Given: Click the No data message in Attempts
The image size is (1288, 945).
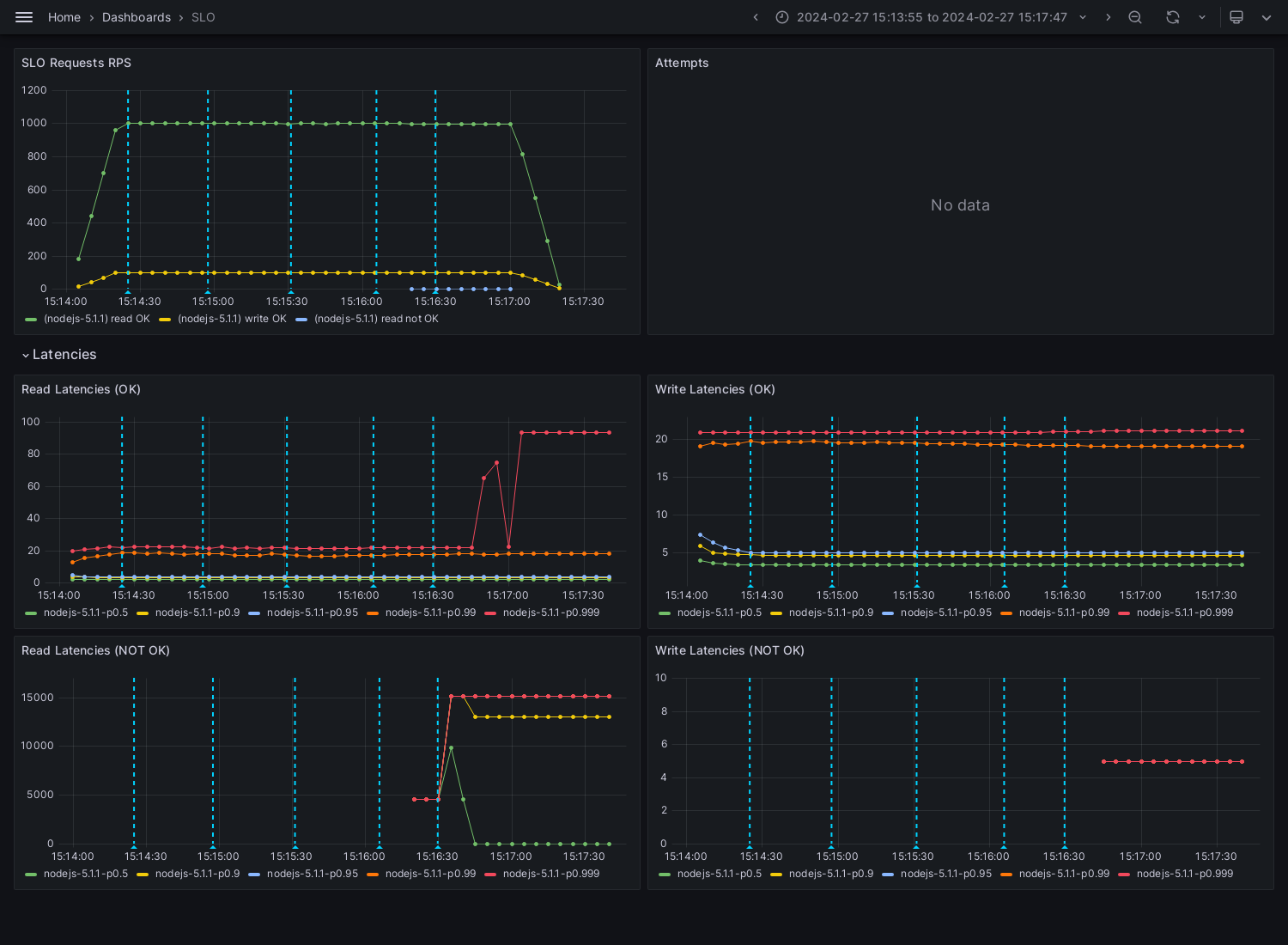Looking at the screenshot, I should (960, 205).
